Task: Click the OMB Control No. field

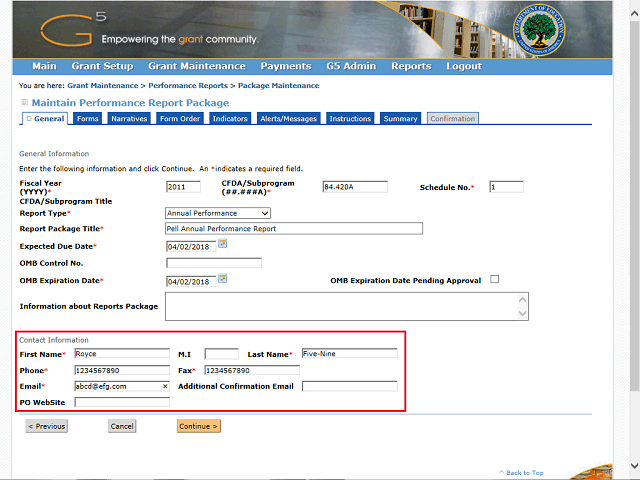Action: tap(214, 263)
